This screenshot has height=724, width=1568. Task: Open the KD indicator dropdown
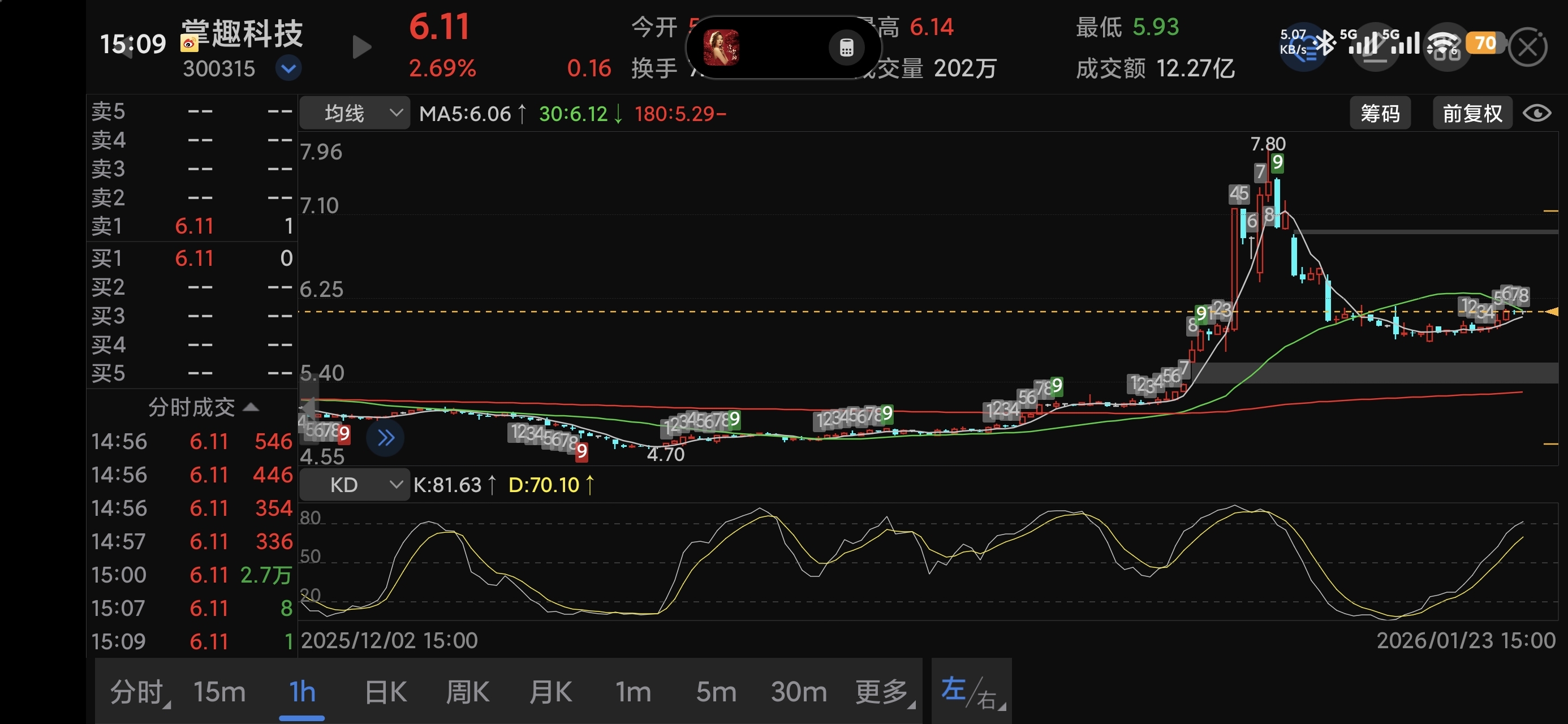354,485
